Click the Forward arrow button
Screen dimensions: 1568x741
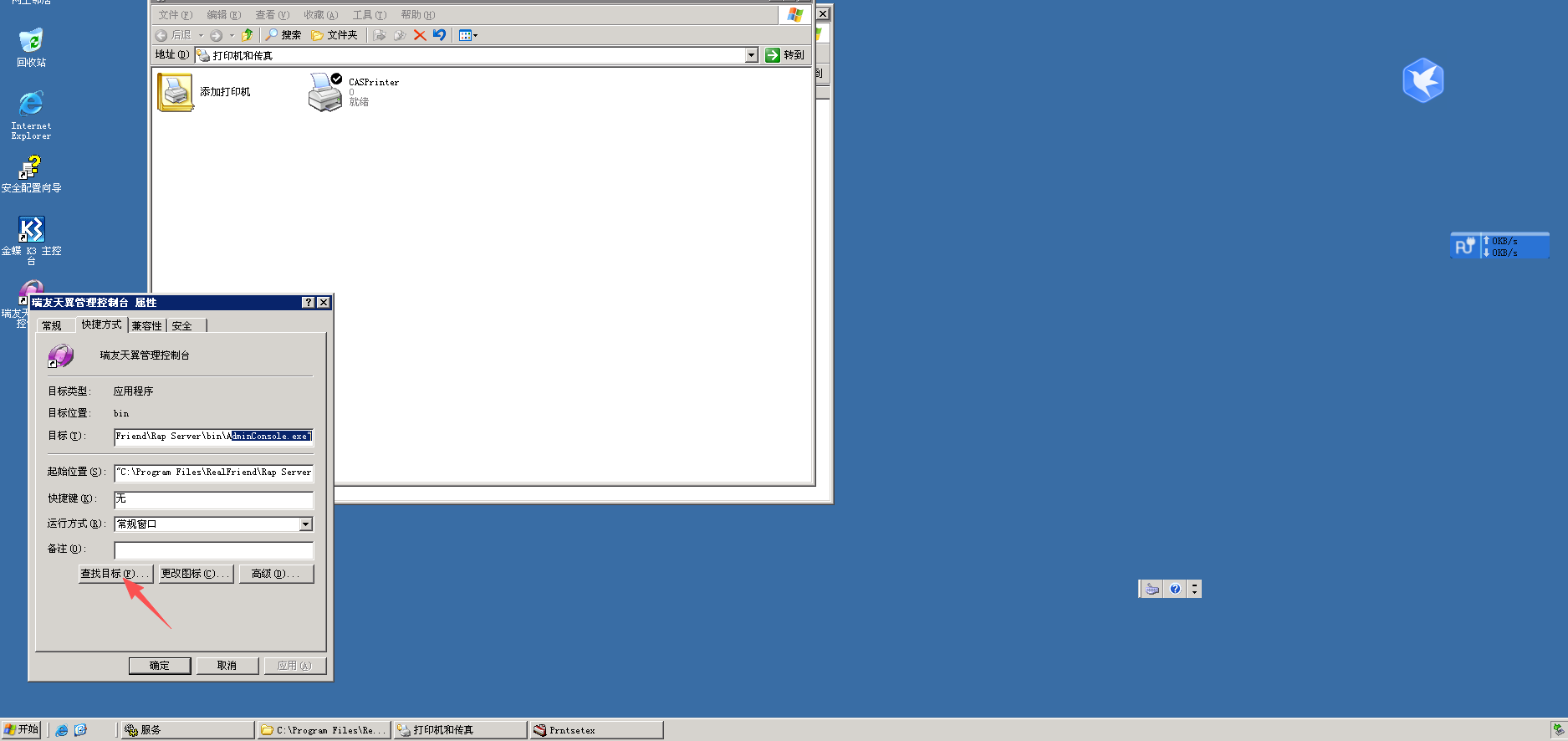[x=217, y=35]
